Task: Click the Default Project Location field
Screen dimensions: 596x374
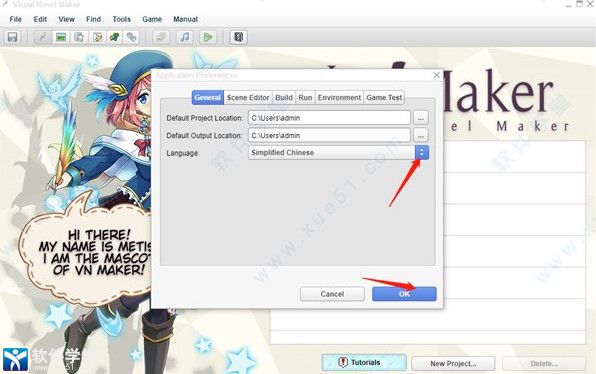Action: point(330,118)
